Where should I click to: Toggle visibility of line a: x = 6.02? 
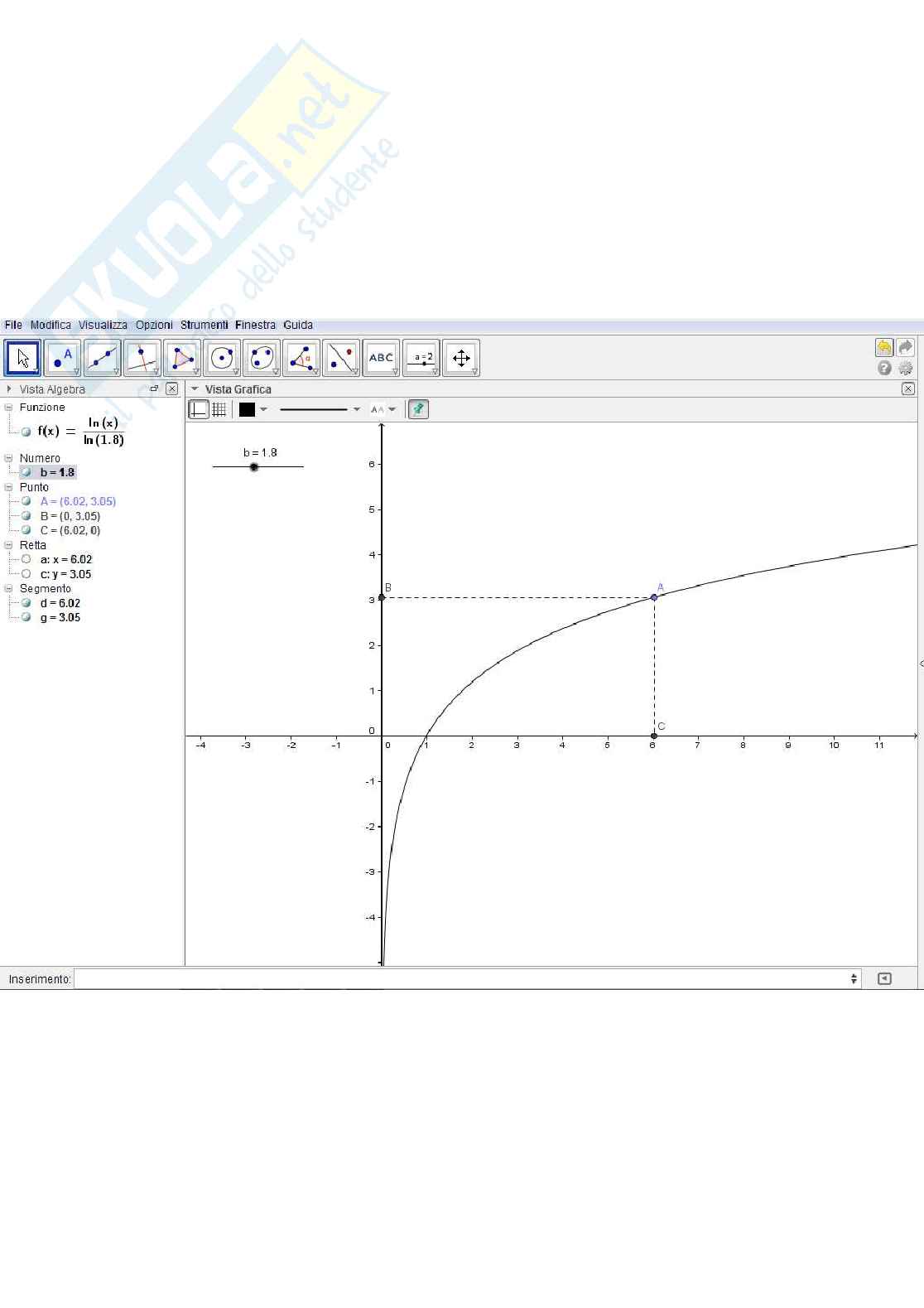click(x=26, y=559)
